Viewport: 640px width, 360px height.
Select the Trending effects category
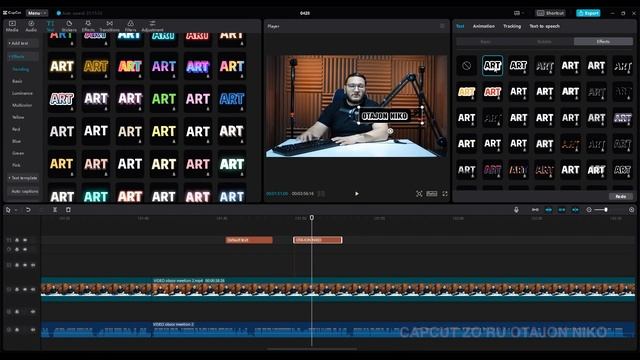click(21, 69)
